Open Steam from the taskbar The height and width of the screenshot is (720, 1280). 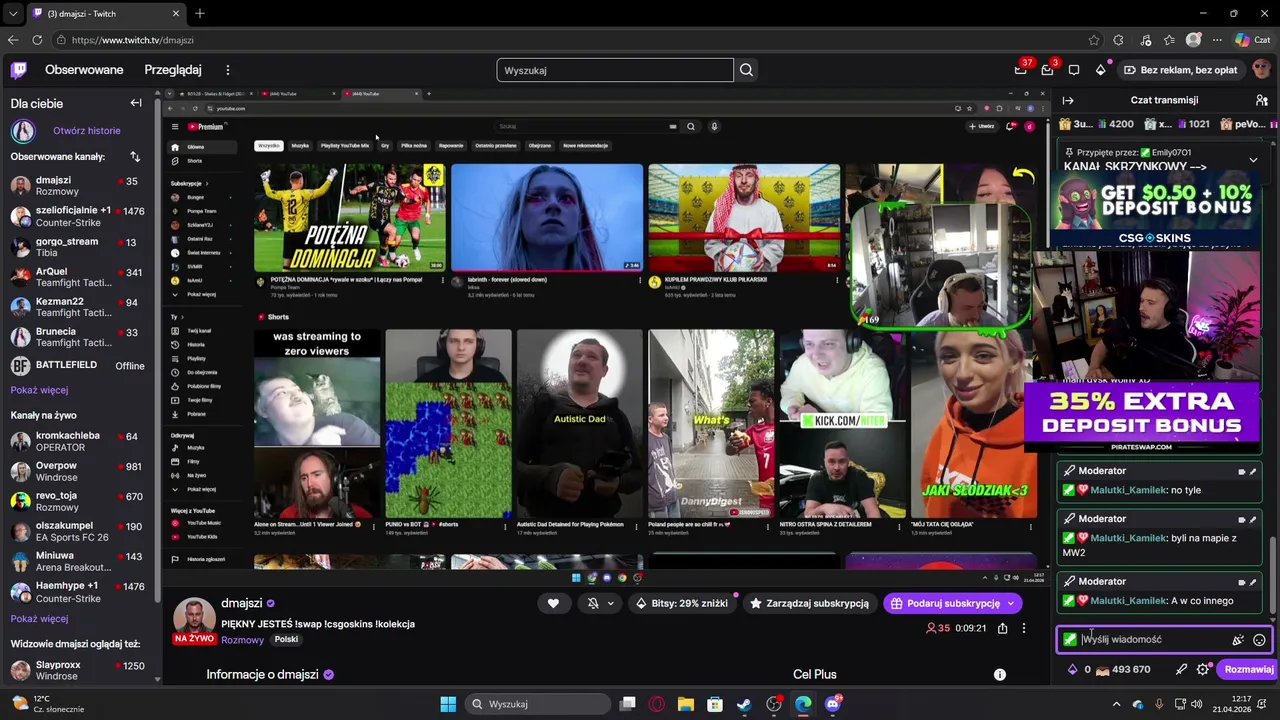pyautogui.click(x=744, y=704)
